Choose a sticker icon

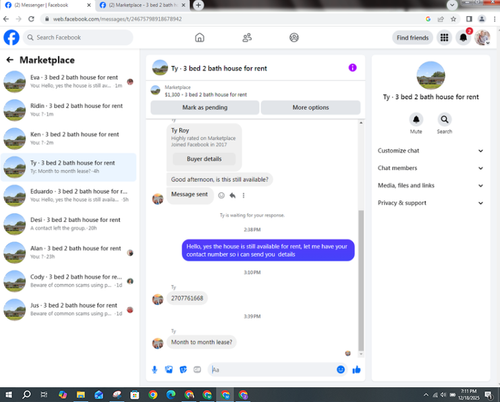(x=183, y=369)
